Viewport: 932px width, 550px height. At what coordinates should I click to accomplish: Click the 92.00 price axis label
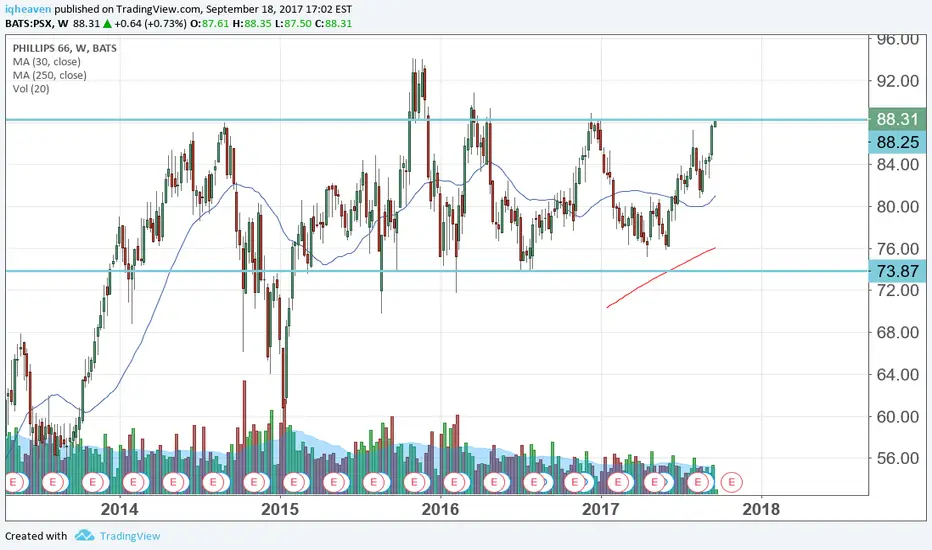click(x=898, y=81)
